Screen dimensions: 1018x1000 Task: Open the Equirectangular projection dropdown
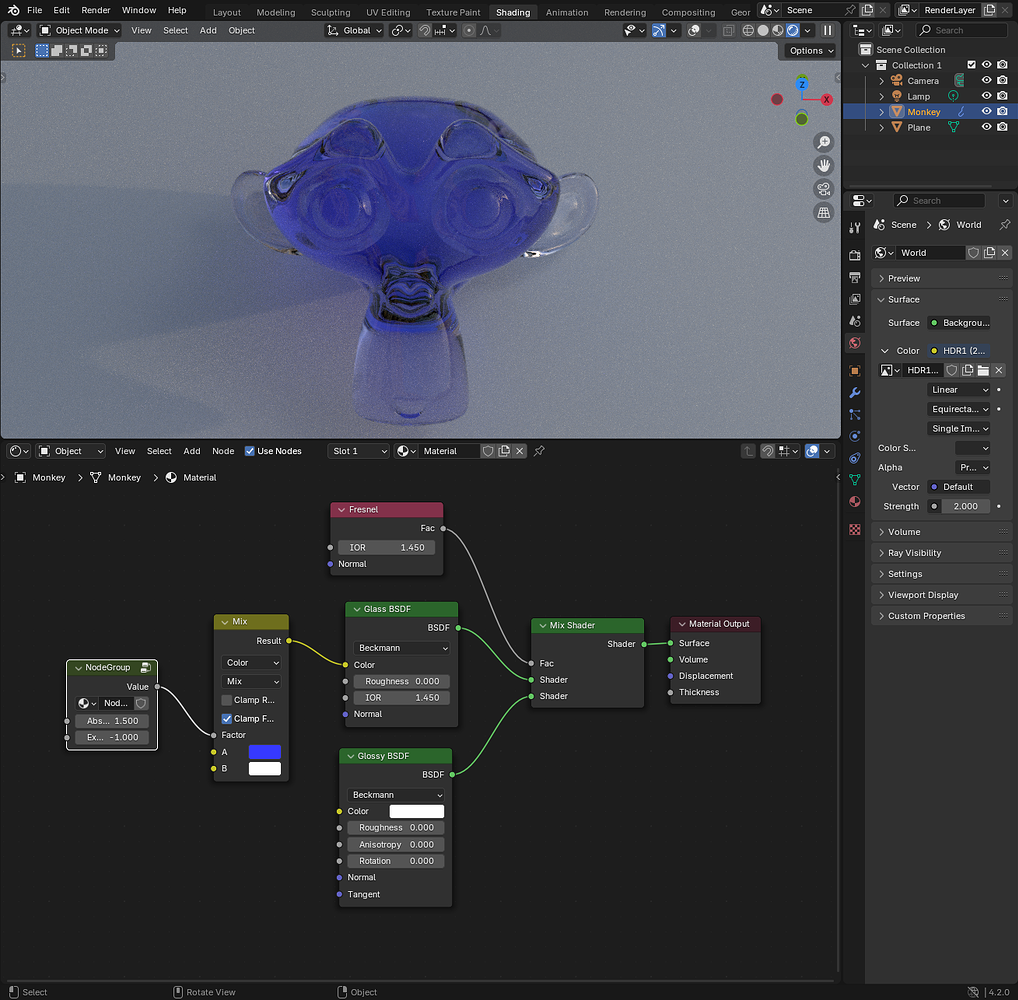[959, 409]
